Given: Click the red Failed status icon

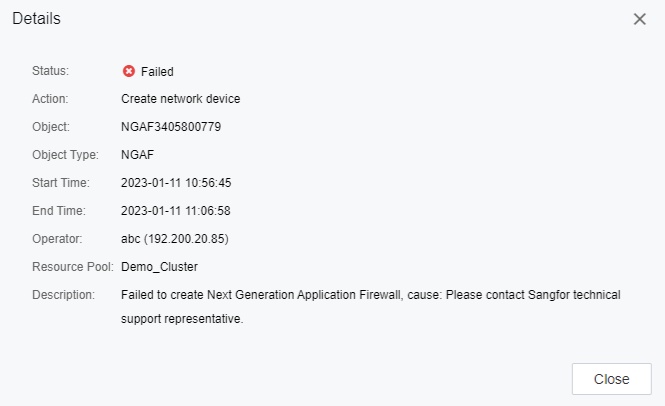Looking at the screenshot, I should coord(128,71).
